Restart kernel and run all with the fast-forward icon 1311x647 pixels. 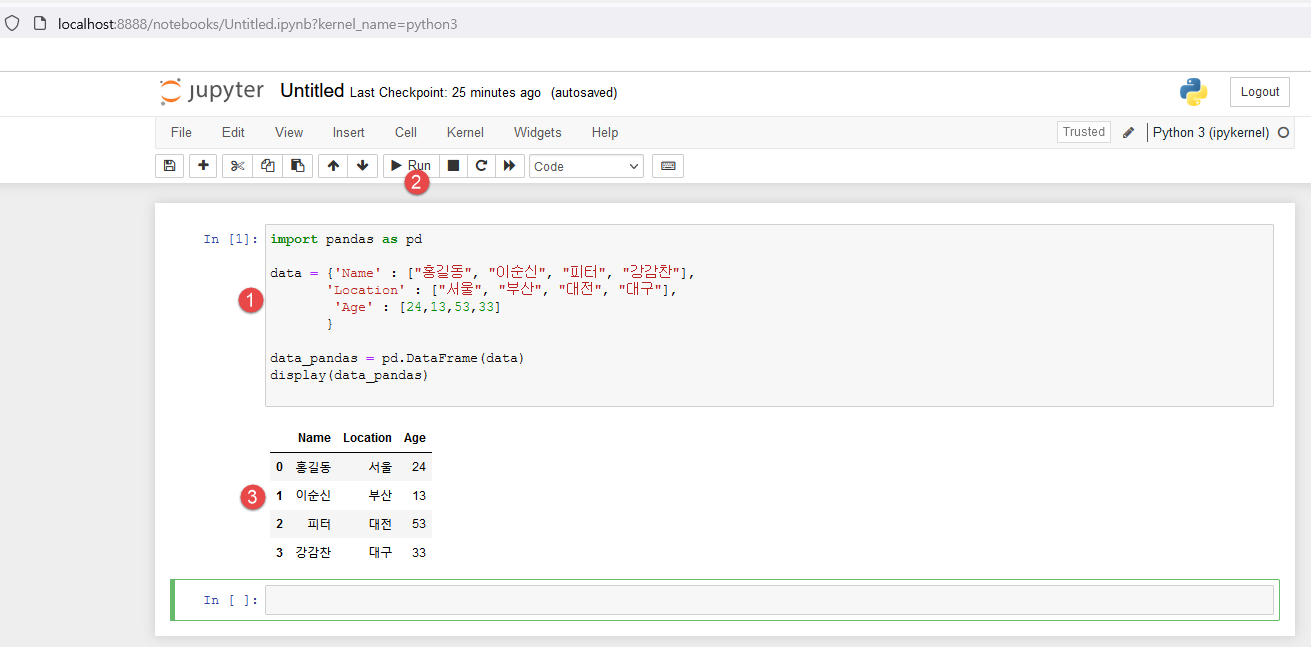(x=510, y=166)
